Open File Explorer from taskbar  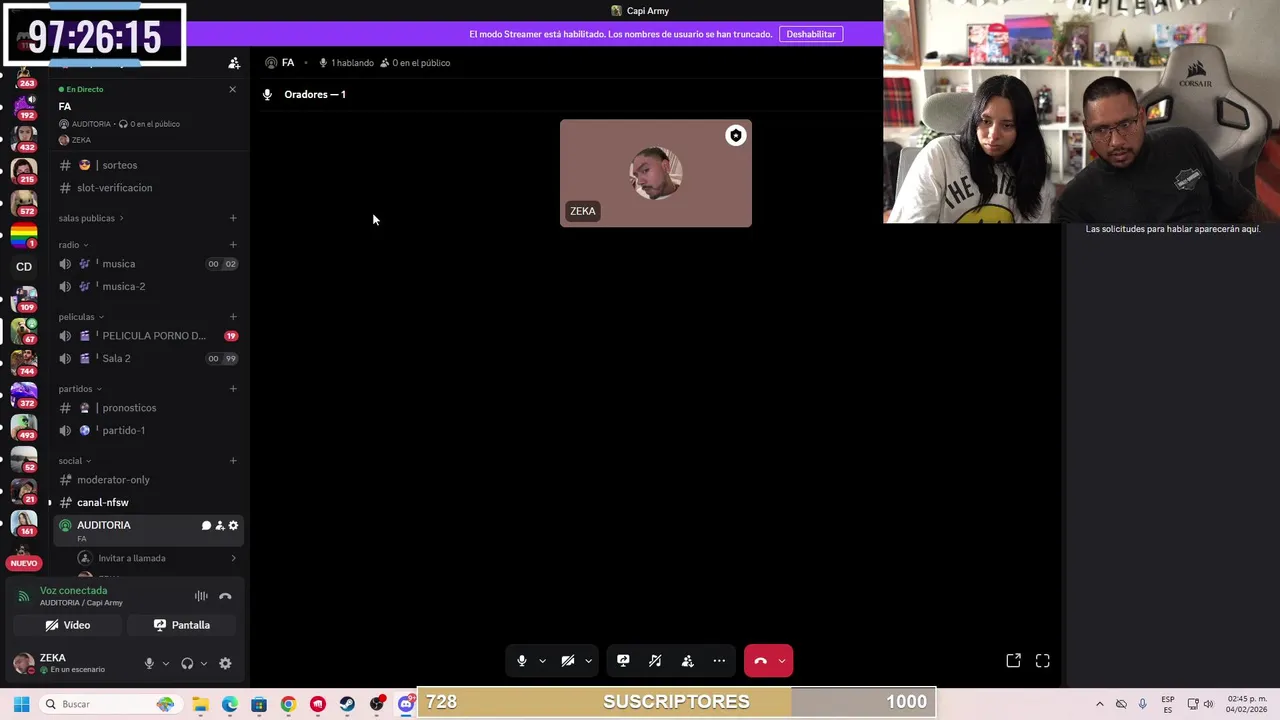click(x=200, y=704)
